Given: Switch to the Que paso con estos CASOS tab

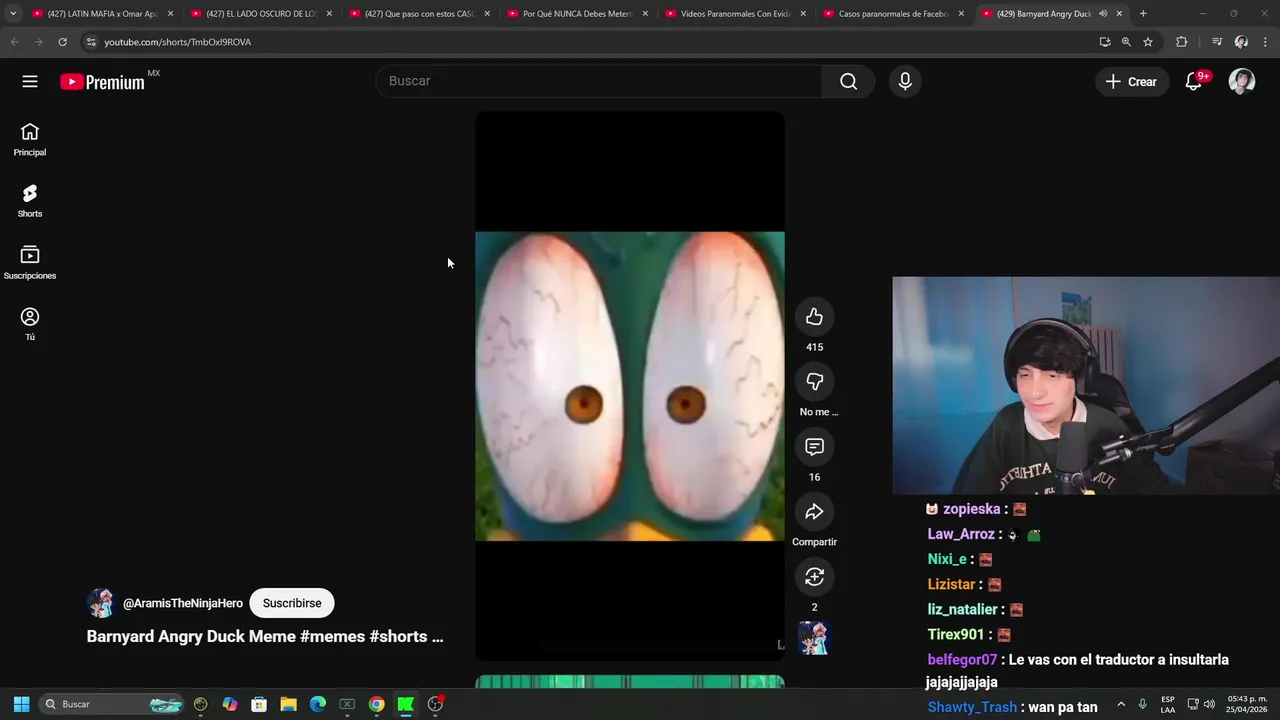Looking at the screenshot, I should tap(419, 14).
